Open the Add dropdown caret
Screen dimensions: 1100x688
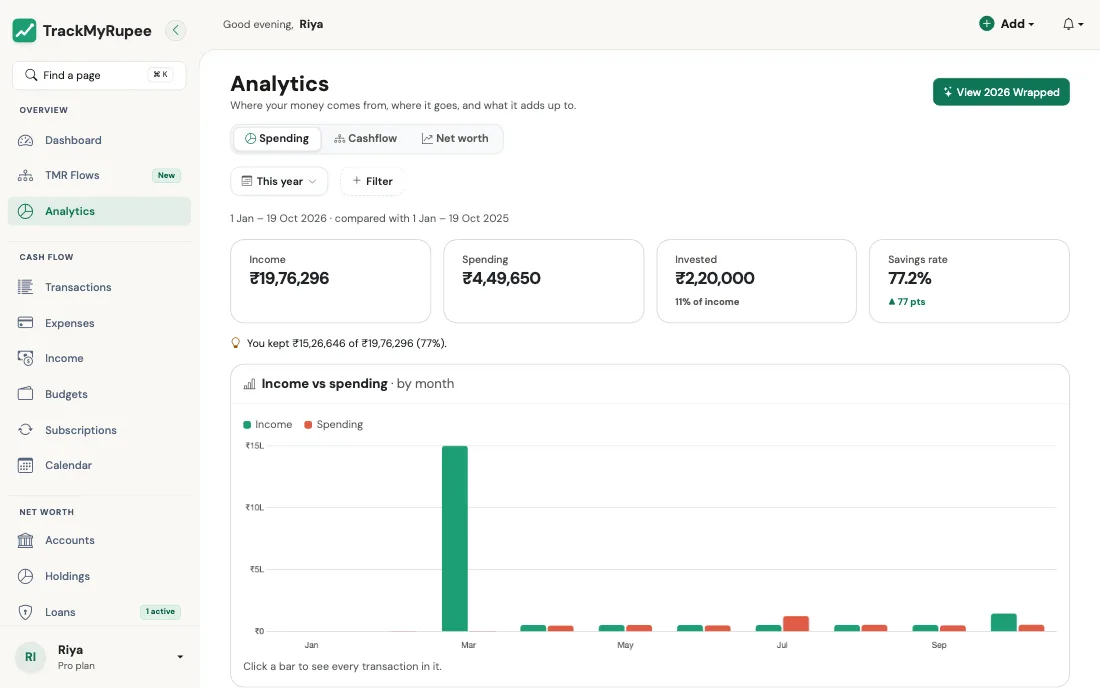tap(1031, 25)
